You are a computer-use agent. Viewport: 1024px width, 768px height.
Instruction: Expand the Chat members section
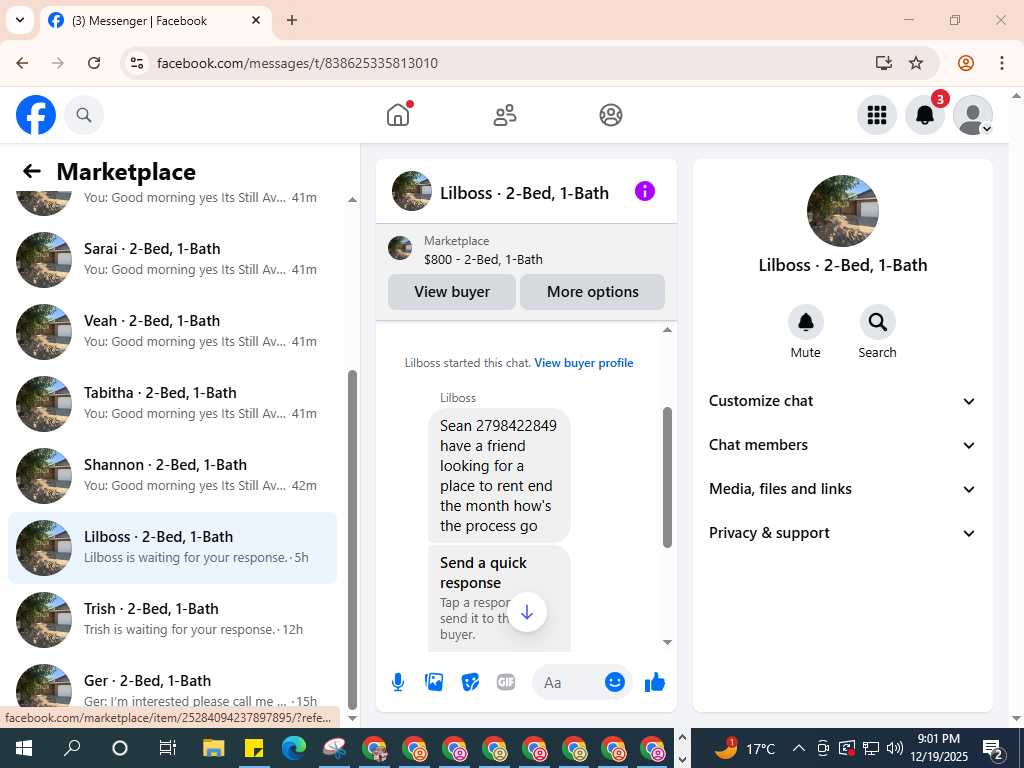pos(842,445)
